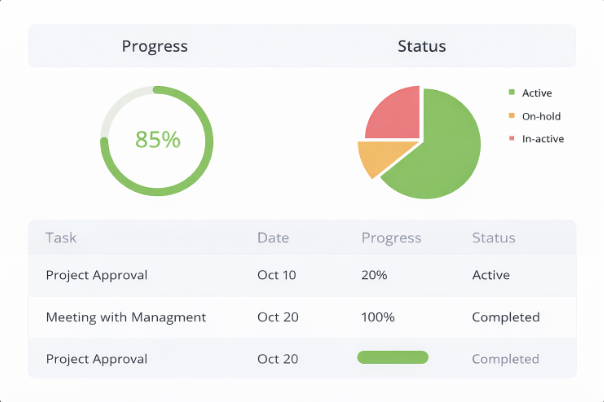Click the Progress title above the donut chart
Image resolution: width=604 pixels, height=402 pixels.
[155, 46]
